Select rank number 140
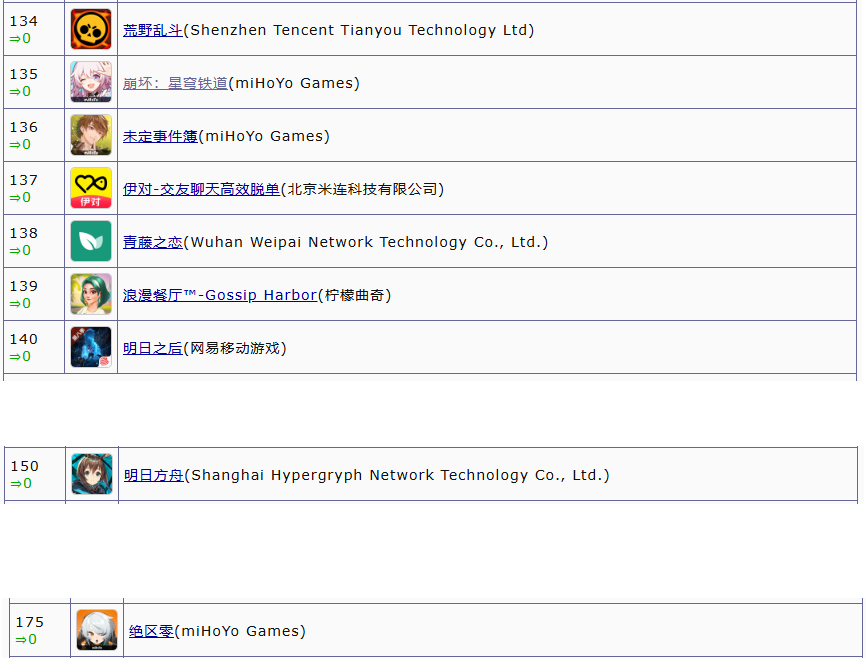The height and width of the screenshot is (672, 866). pyautogui.click(x=24, y=339)
